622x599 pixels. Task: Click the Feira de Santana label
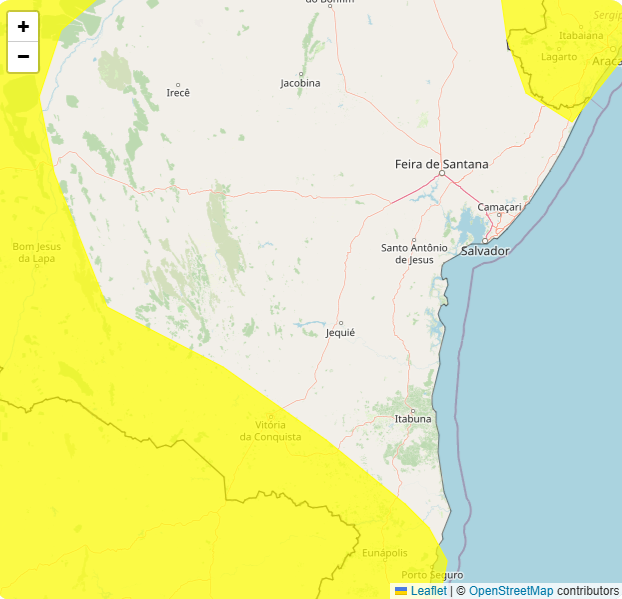point(442,163)
